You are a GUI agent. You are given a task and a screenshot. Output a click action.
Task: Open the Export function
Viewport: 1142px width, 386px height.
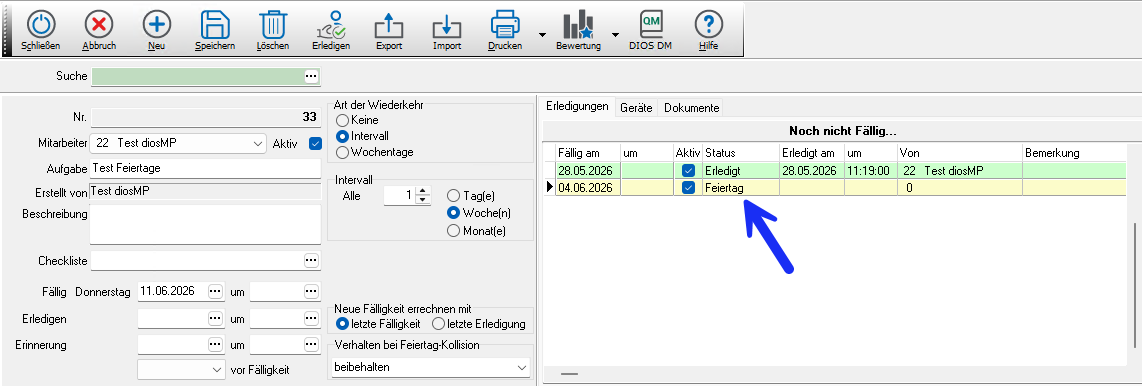pos(389,26)
